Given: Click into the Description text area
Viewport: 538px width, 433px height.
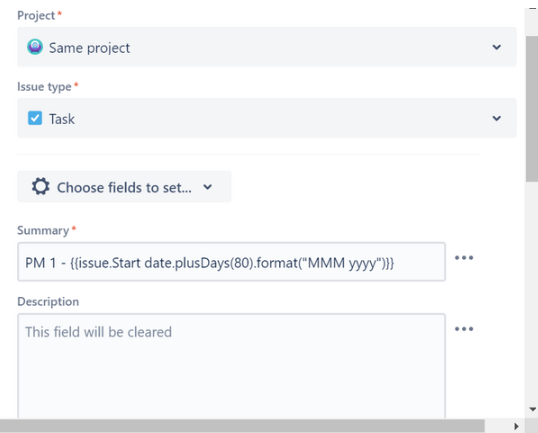Looking at the screenshot, I should click(x=232, y=366).
